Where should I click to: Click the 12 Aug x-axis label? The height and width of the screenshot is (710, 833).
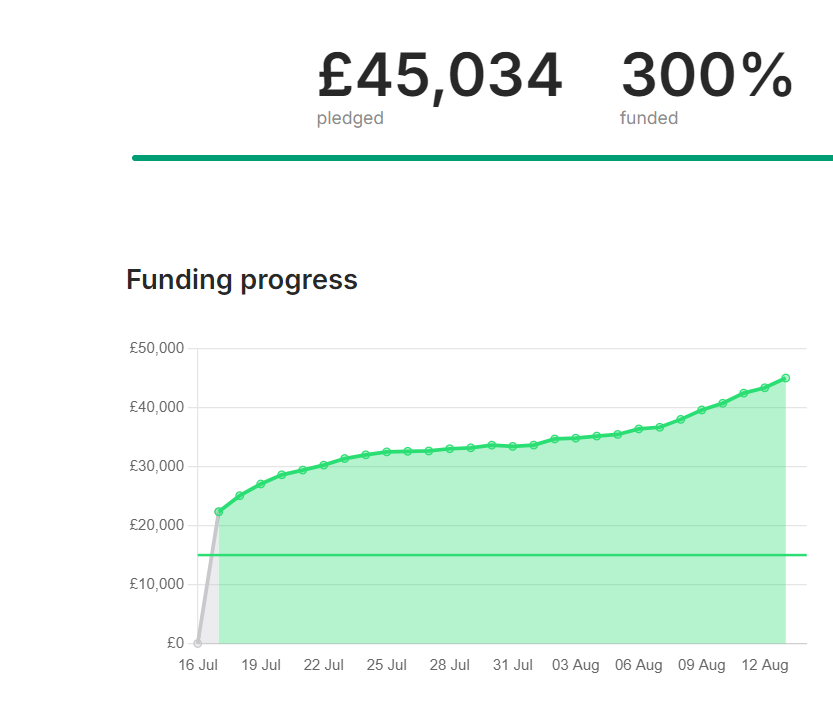pyautogui.click(x=765, y=665)
